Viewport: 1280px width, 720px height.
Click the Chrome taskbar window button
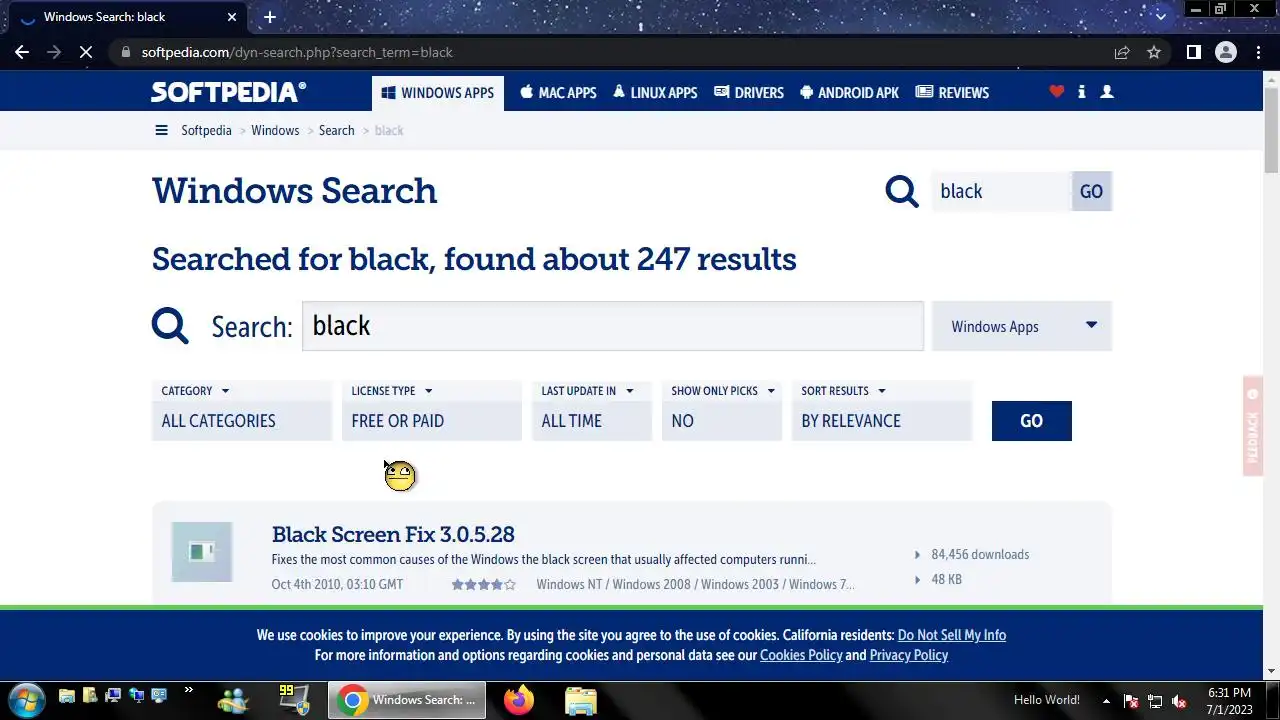tap(407, 700)
